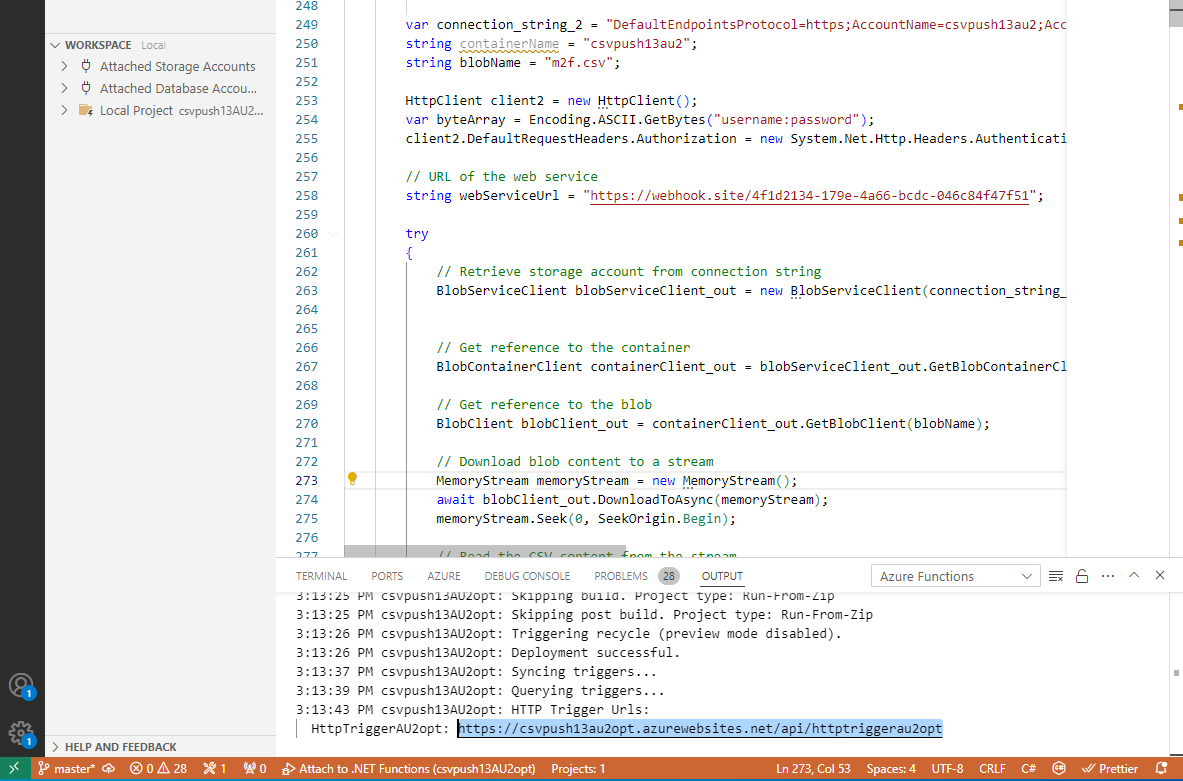
Task: Click Attach to .NET Functions in status bar
Action: [x=409, y=769]
